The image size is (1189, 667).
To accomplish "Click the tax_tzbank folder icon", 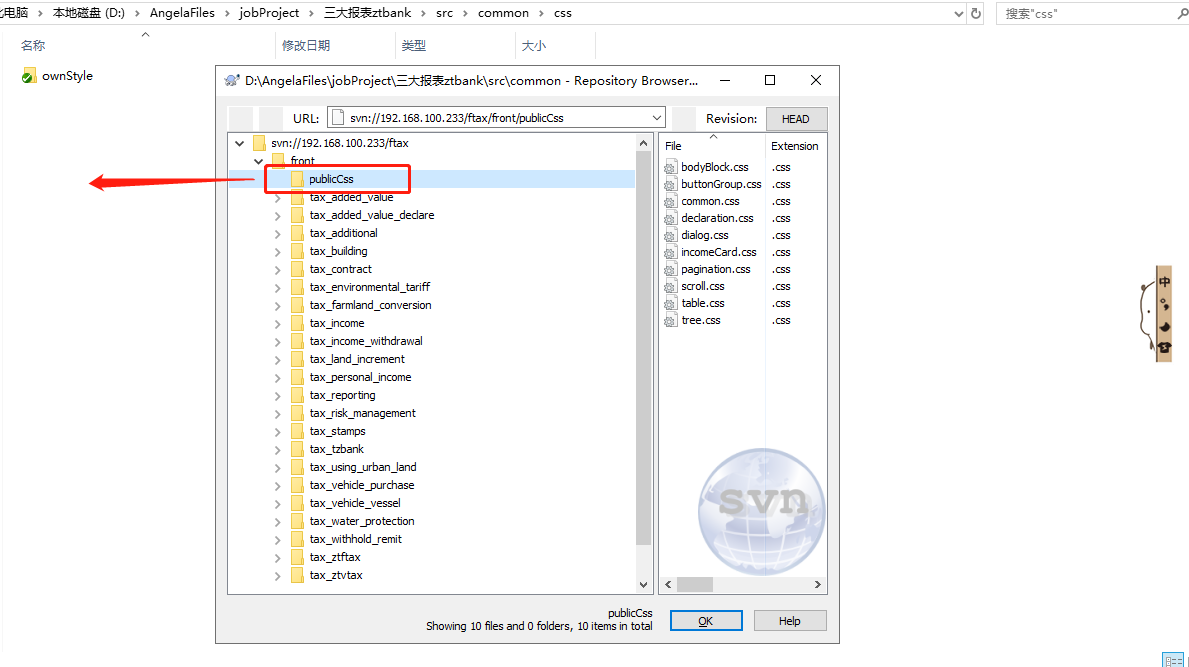I will tap(297, 448).
